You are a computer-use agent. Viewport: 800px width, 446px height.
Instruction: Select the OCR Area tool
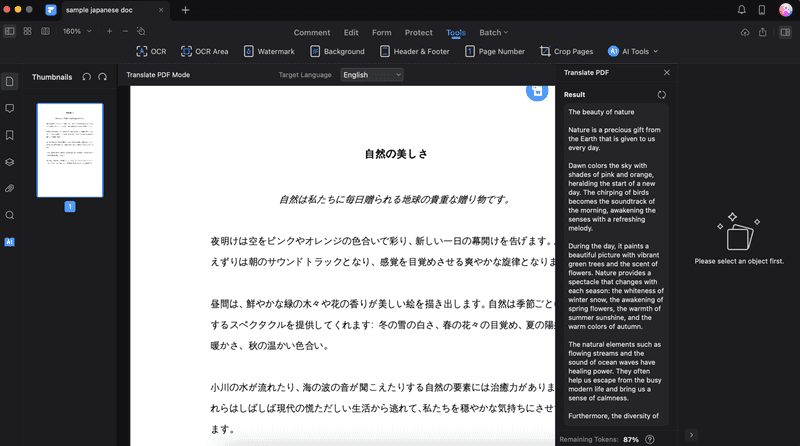click(x=205, y=52)
